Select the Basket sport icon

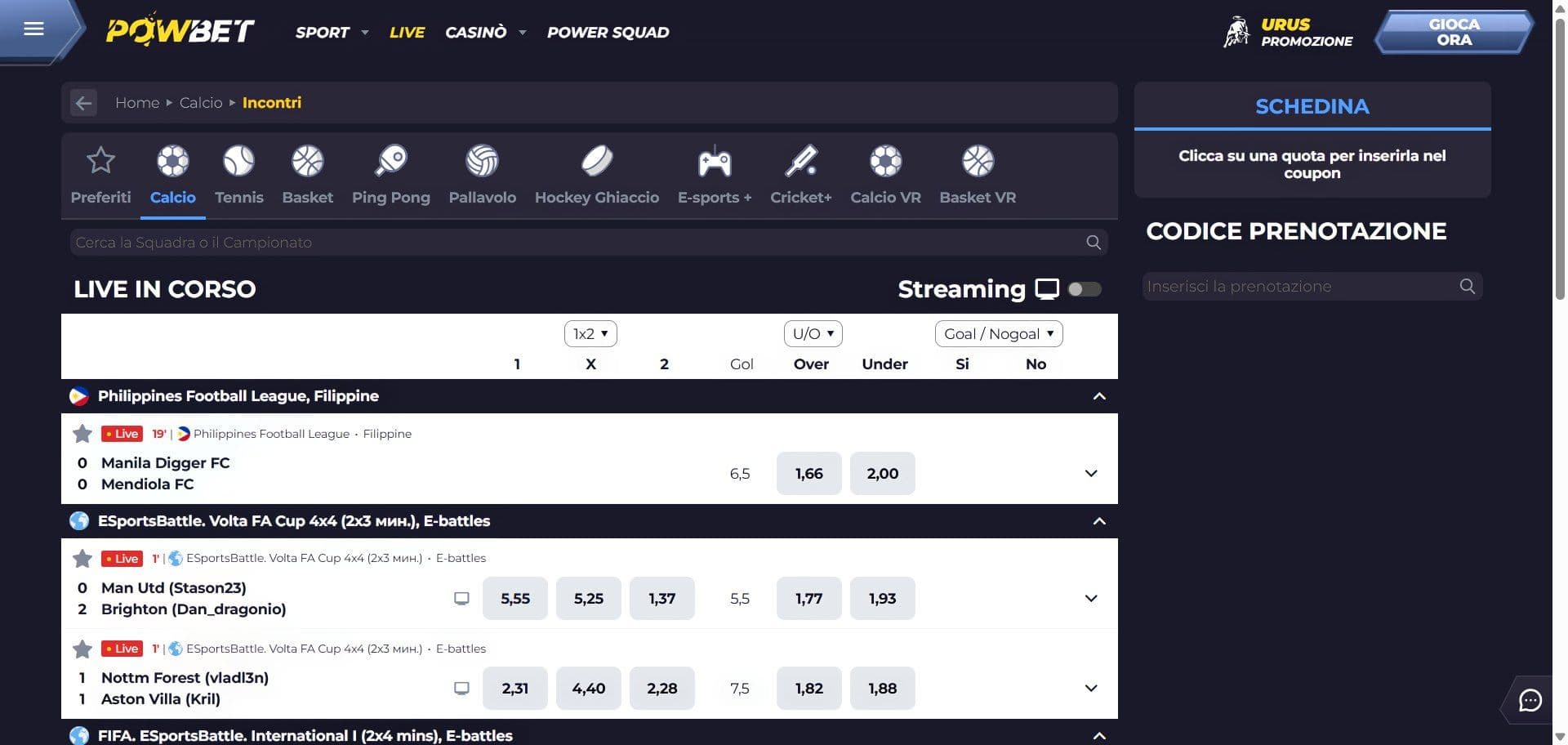tap(308, 160)
